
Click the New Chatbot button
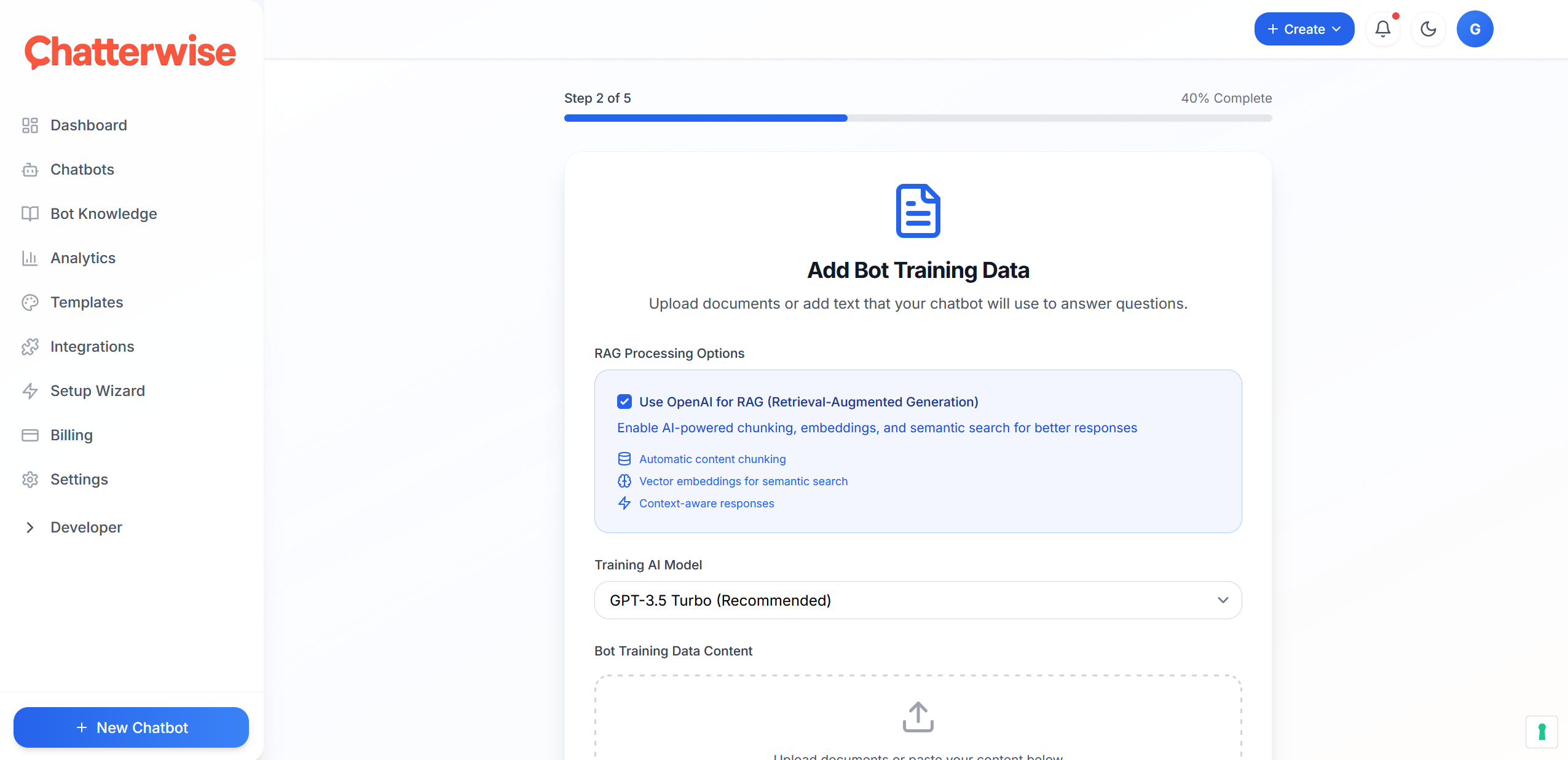pos(131,727)
